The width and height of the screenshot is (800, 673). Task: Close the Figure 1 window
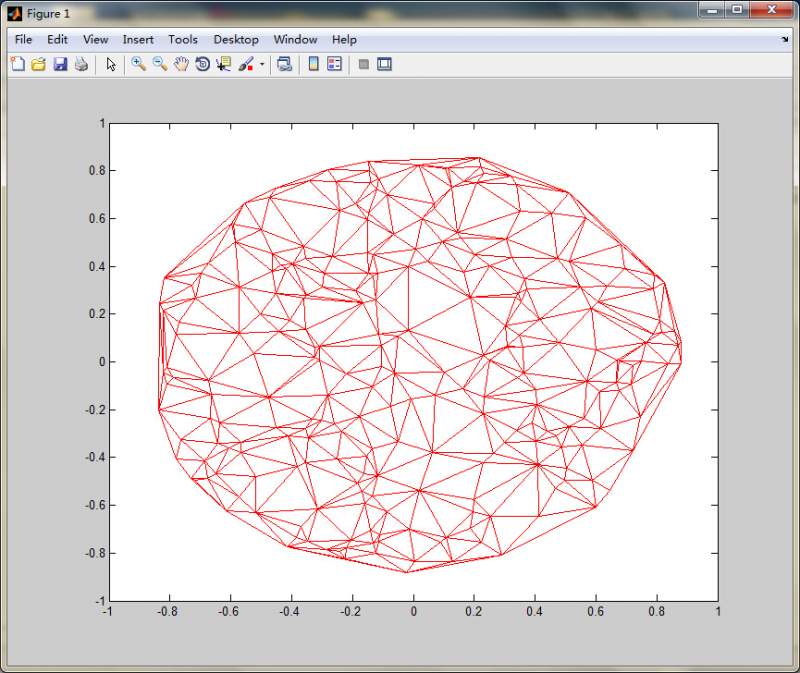[x=771, y=10]
